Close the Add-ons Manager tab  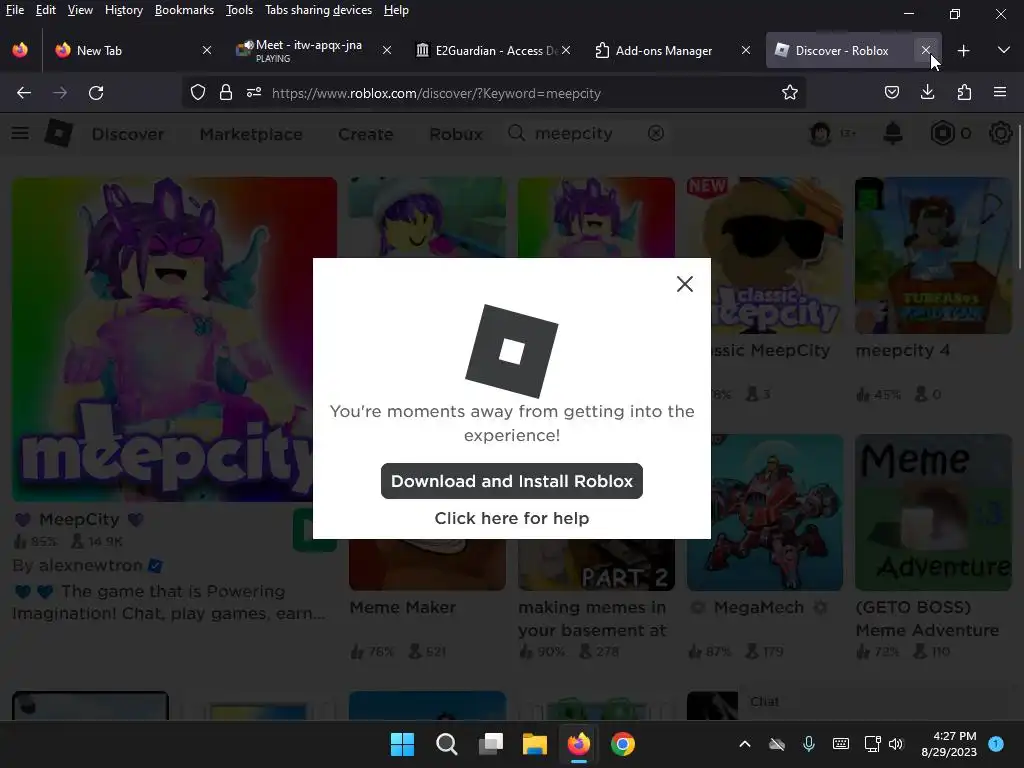[x=746, y=50]
